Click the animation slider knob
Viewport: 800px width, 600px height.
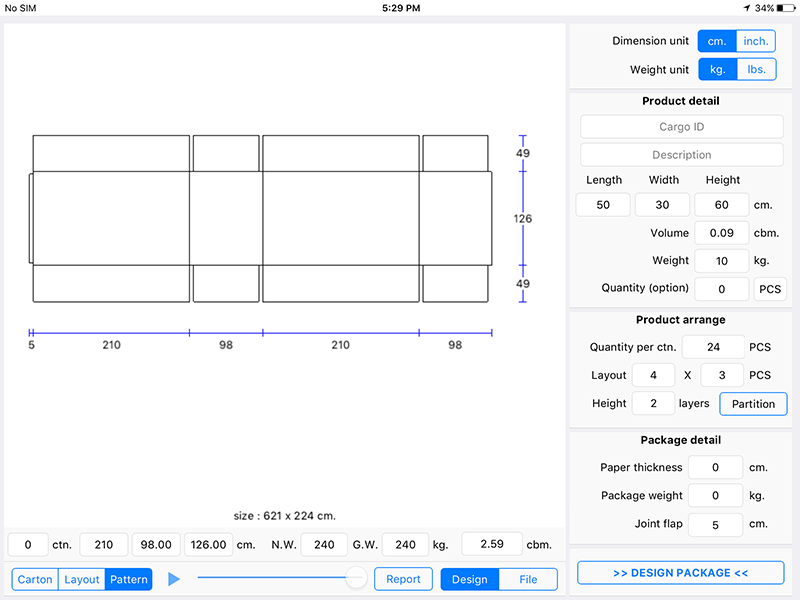tap(356, 578)
